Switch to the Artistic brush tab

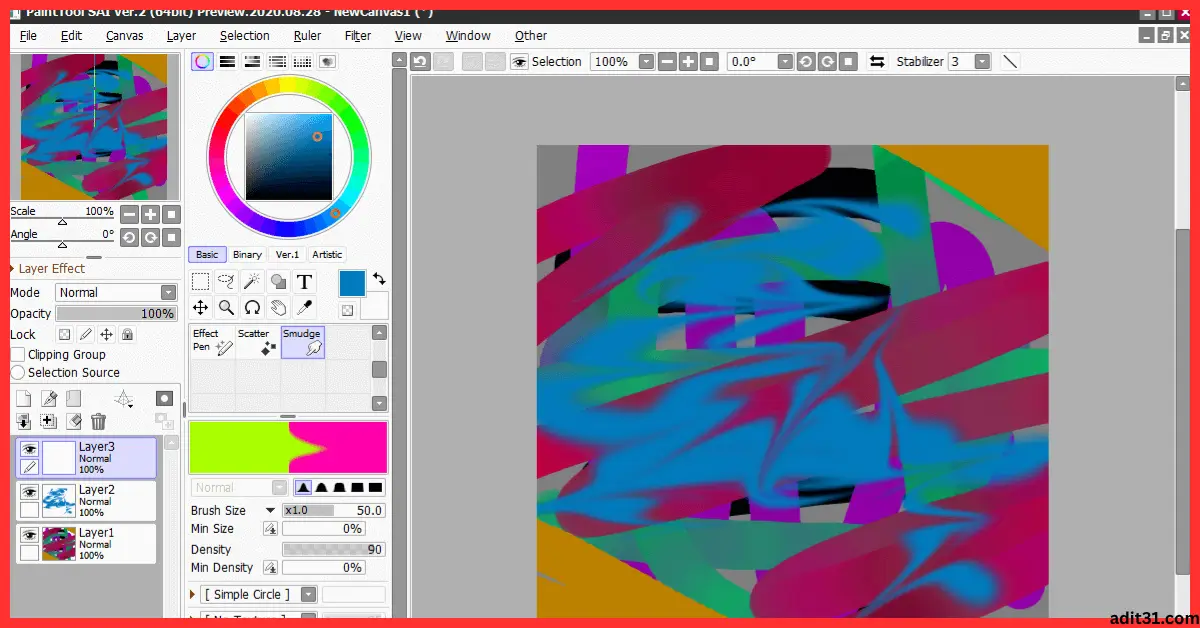pos(327,254)
